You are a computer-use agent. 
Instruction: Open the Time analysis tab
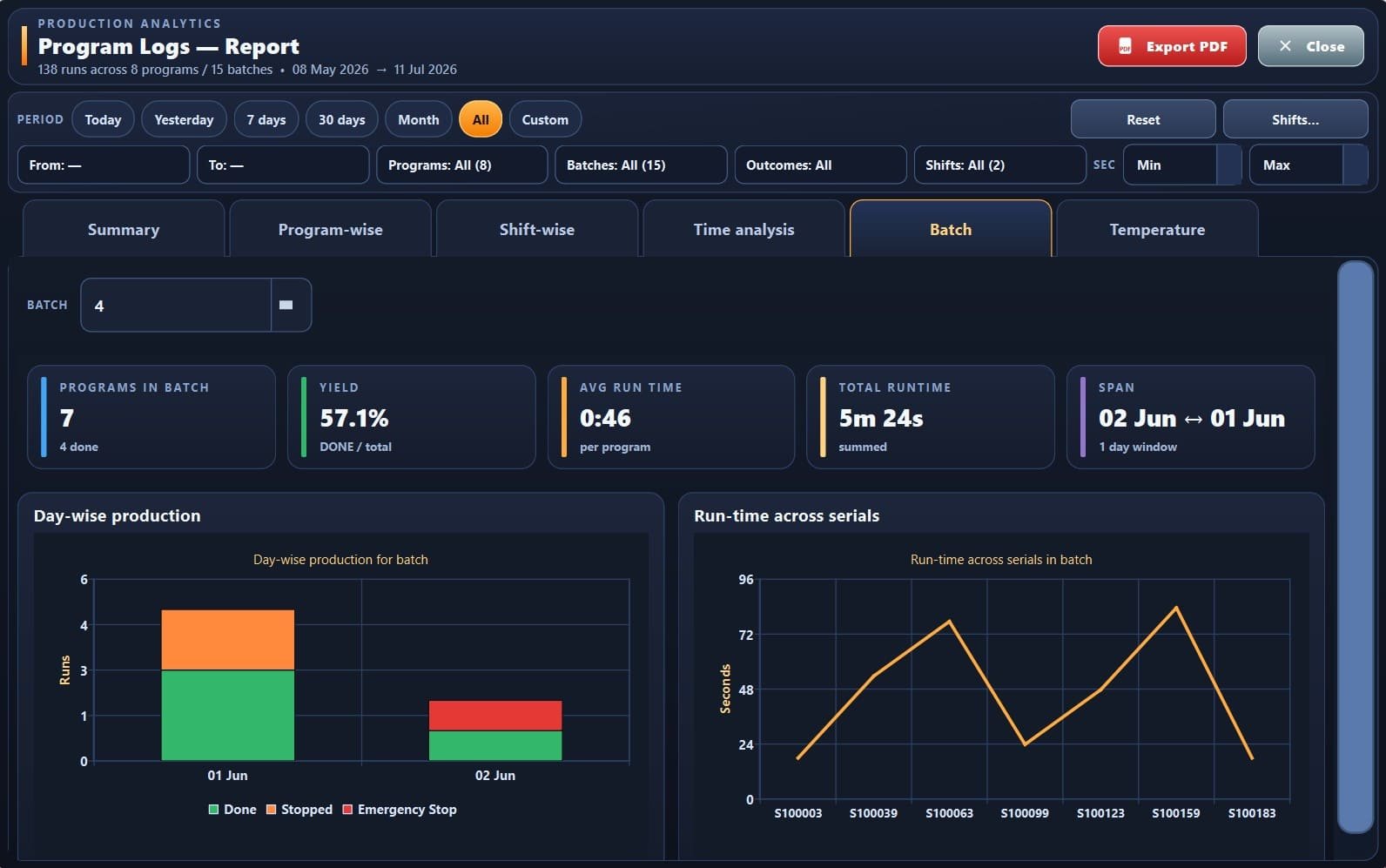743,230
